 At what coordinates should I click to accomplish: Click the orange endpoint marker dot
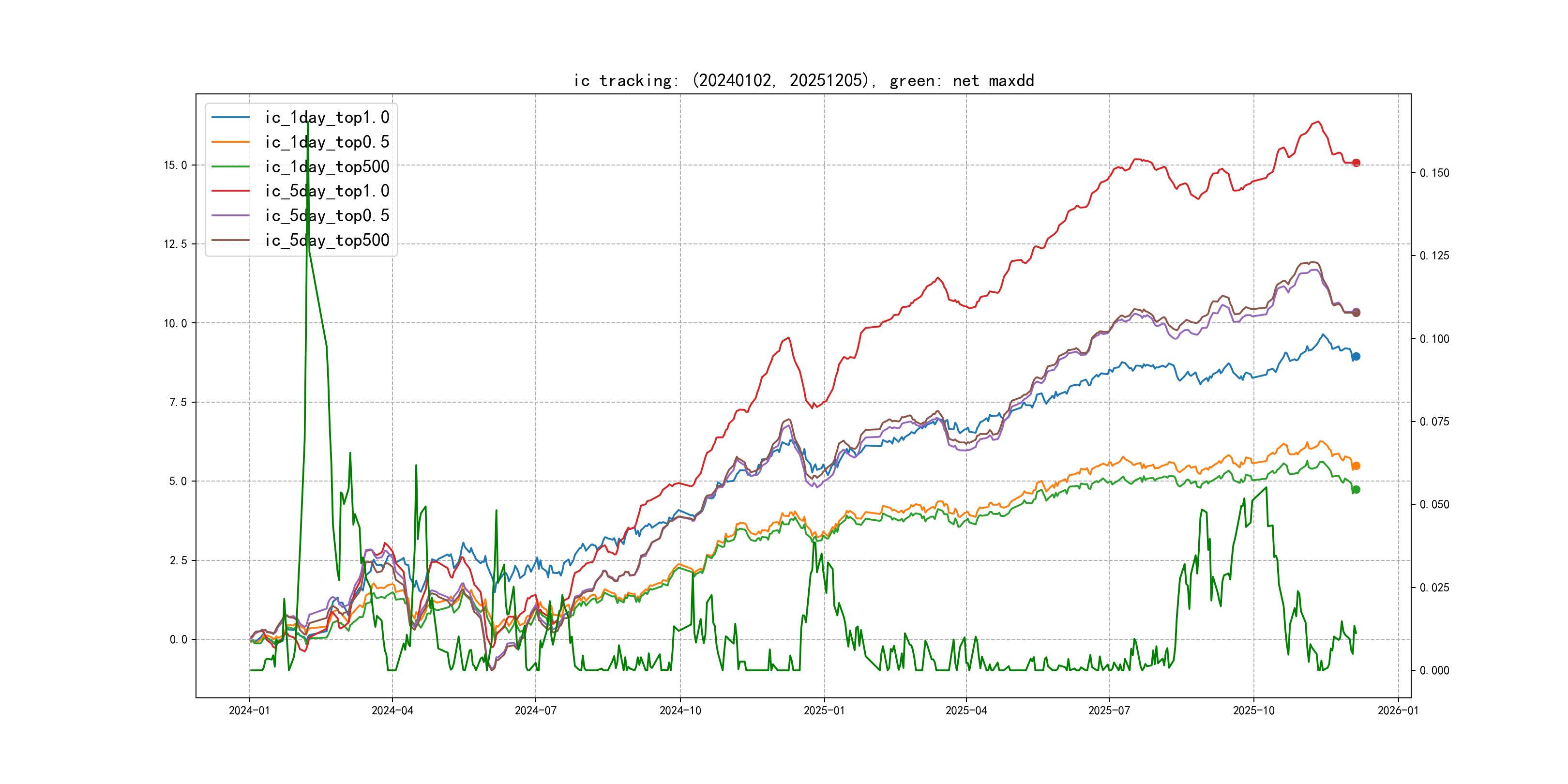pyautogui.click(x=1356, y=466)
